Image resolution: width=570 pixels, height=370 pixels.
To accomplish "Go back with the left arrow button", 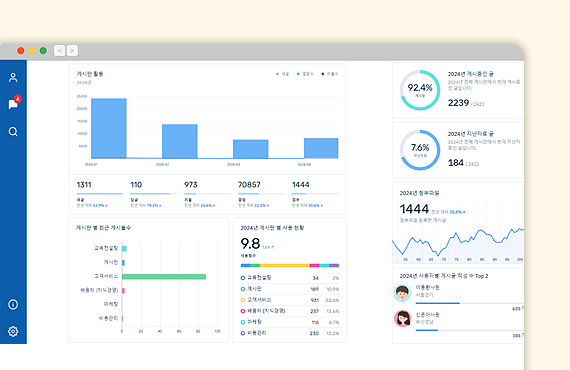I will coord(60,51).
